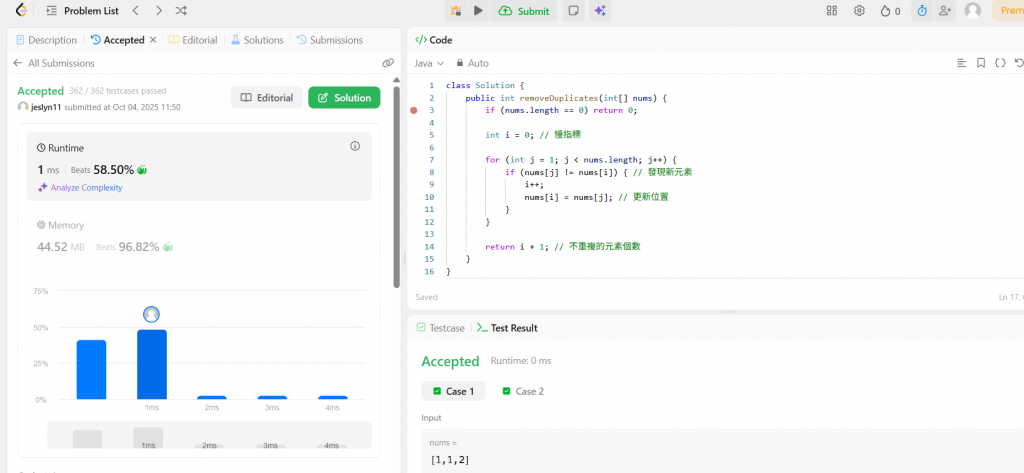This screenshot has width=1024, height=473.
Task: Click the avatar marker above the chart
Action: coord(152,315)
